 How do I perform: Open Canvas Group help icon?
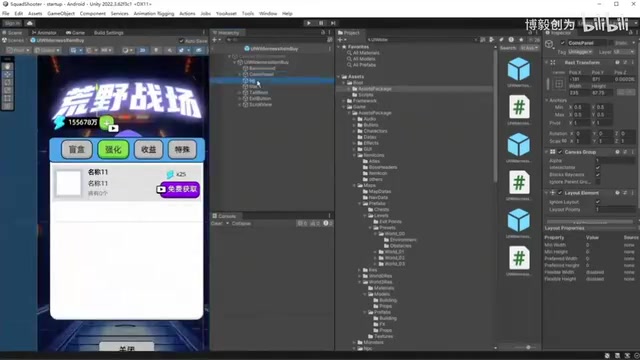tap(618, 152)
